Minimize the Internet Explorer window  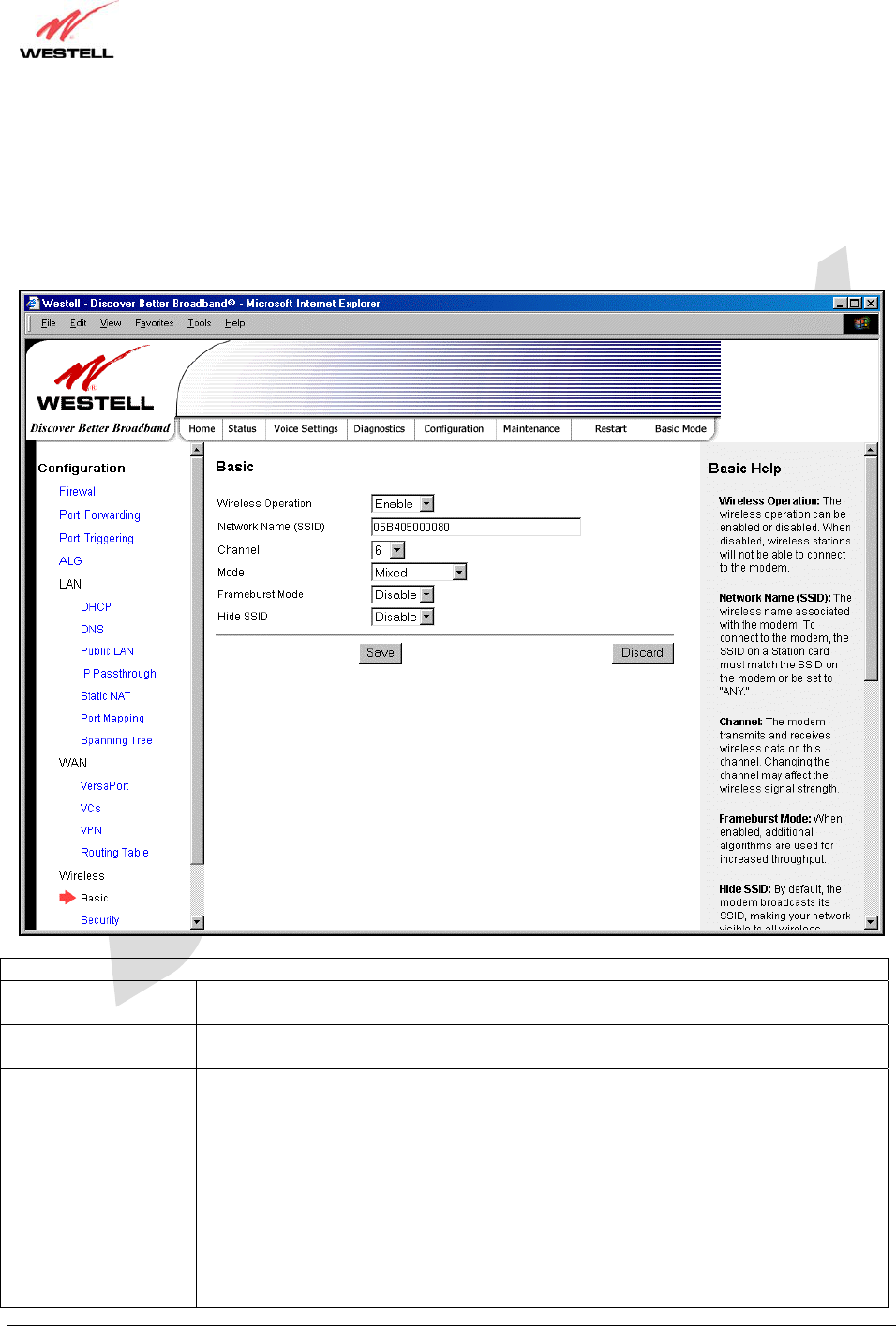click(x=840, y=304)
